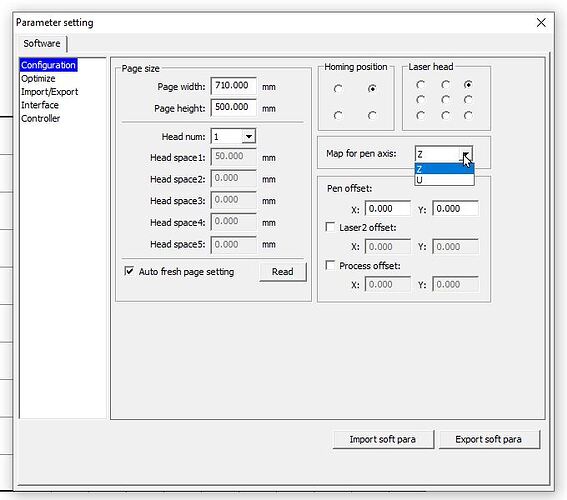The image size is (567, 500).
Task: Select middle-right Laser head radio
Action: click(x=468, y=99)
